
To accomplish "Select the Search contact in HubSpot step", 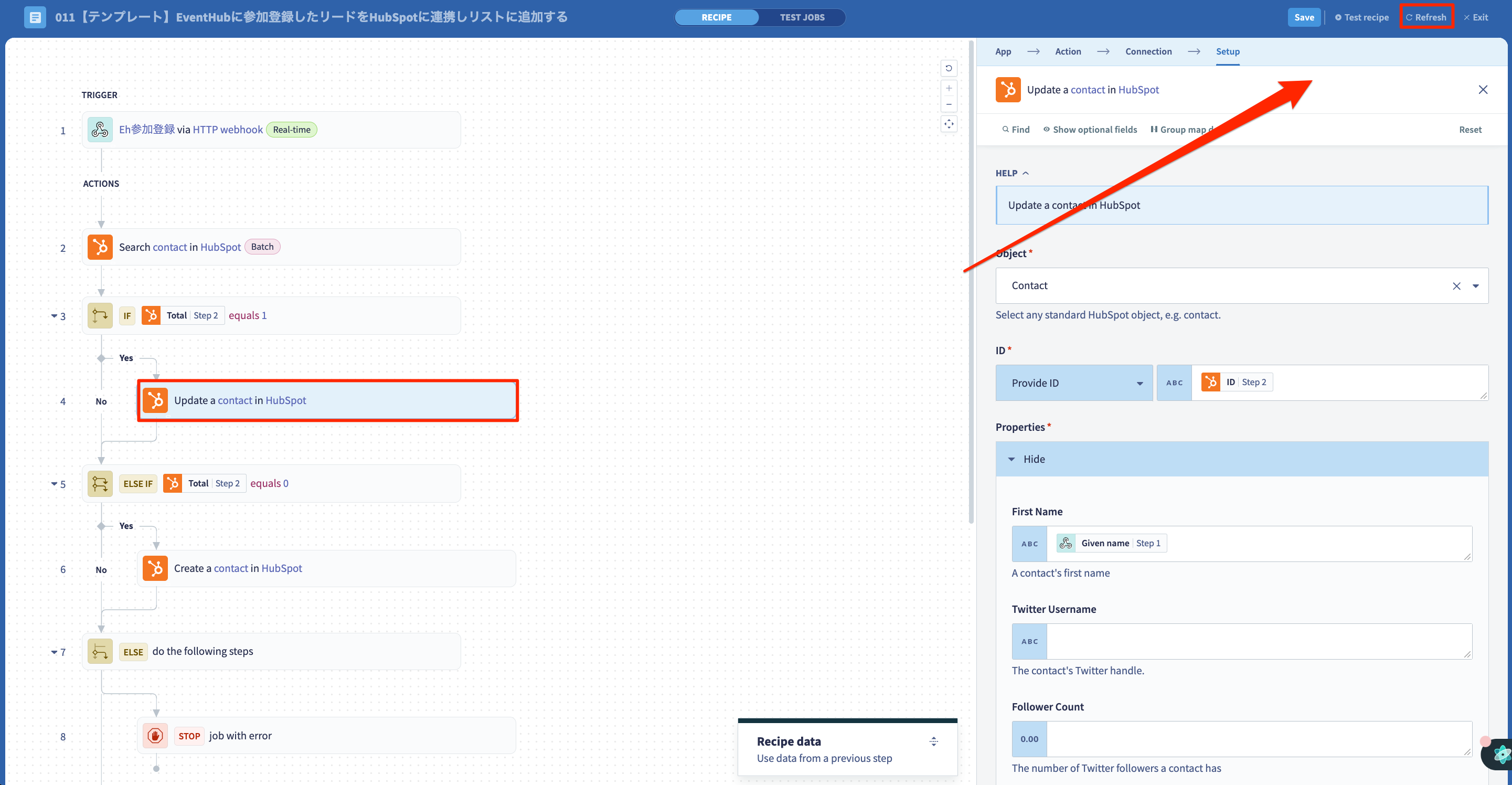I will coord(271,247).
